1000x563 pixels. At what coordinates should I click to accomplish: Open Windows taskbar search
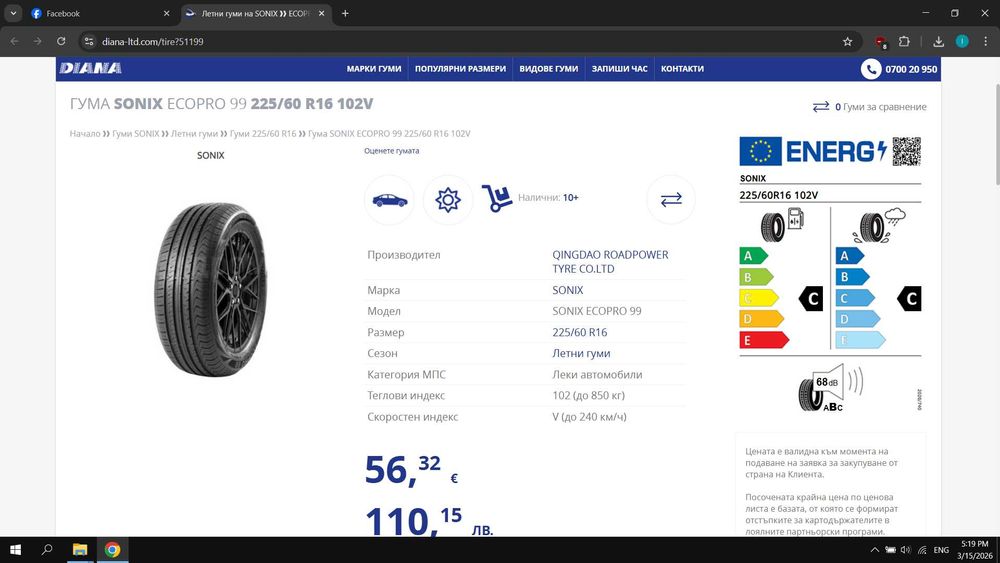click(47, 550)
